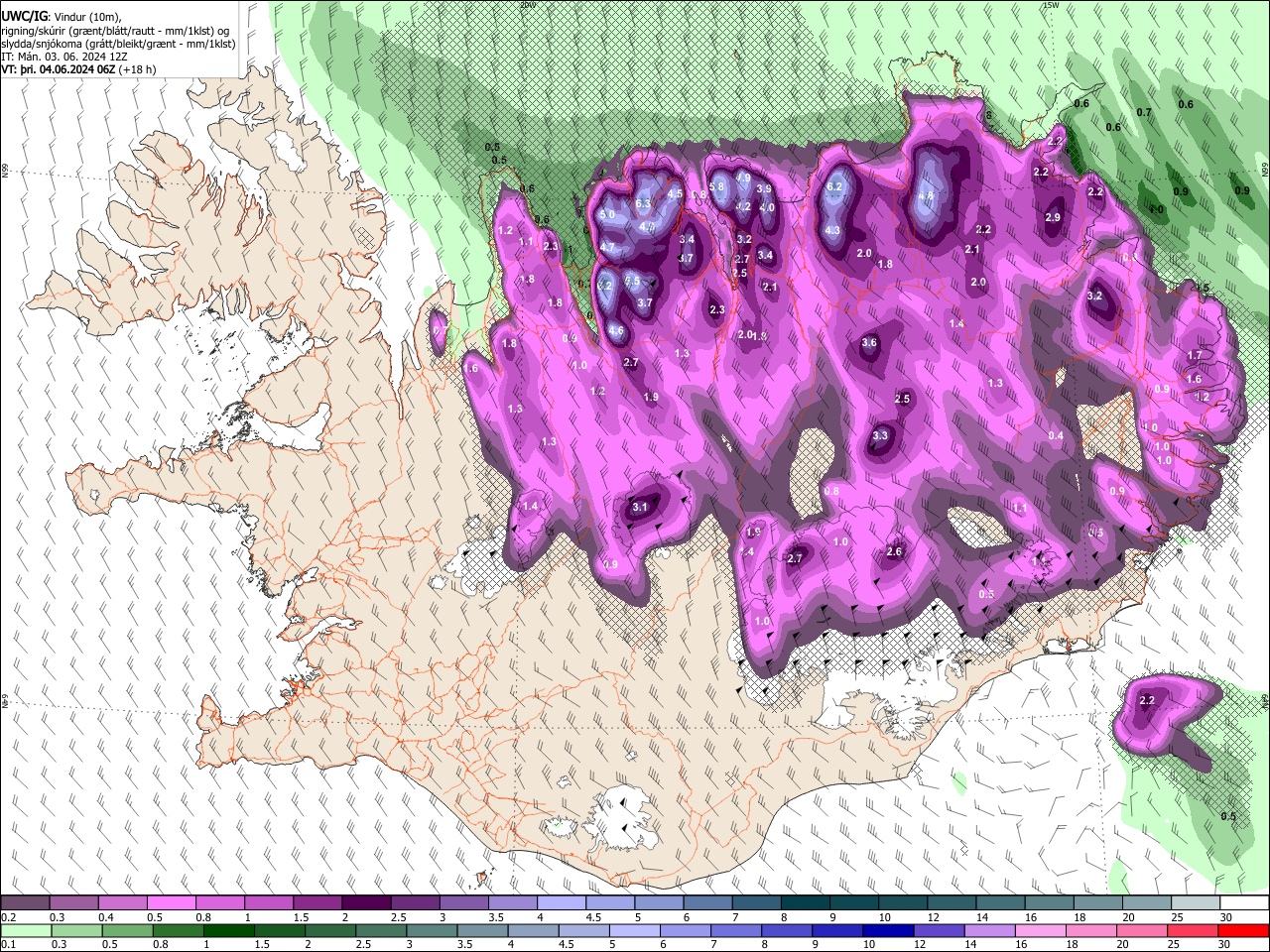Viewport: 1270px width, 952px height.
Task: Select the upper legend swatch between 0.5 and 0.8
Action: pos(171,903)
